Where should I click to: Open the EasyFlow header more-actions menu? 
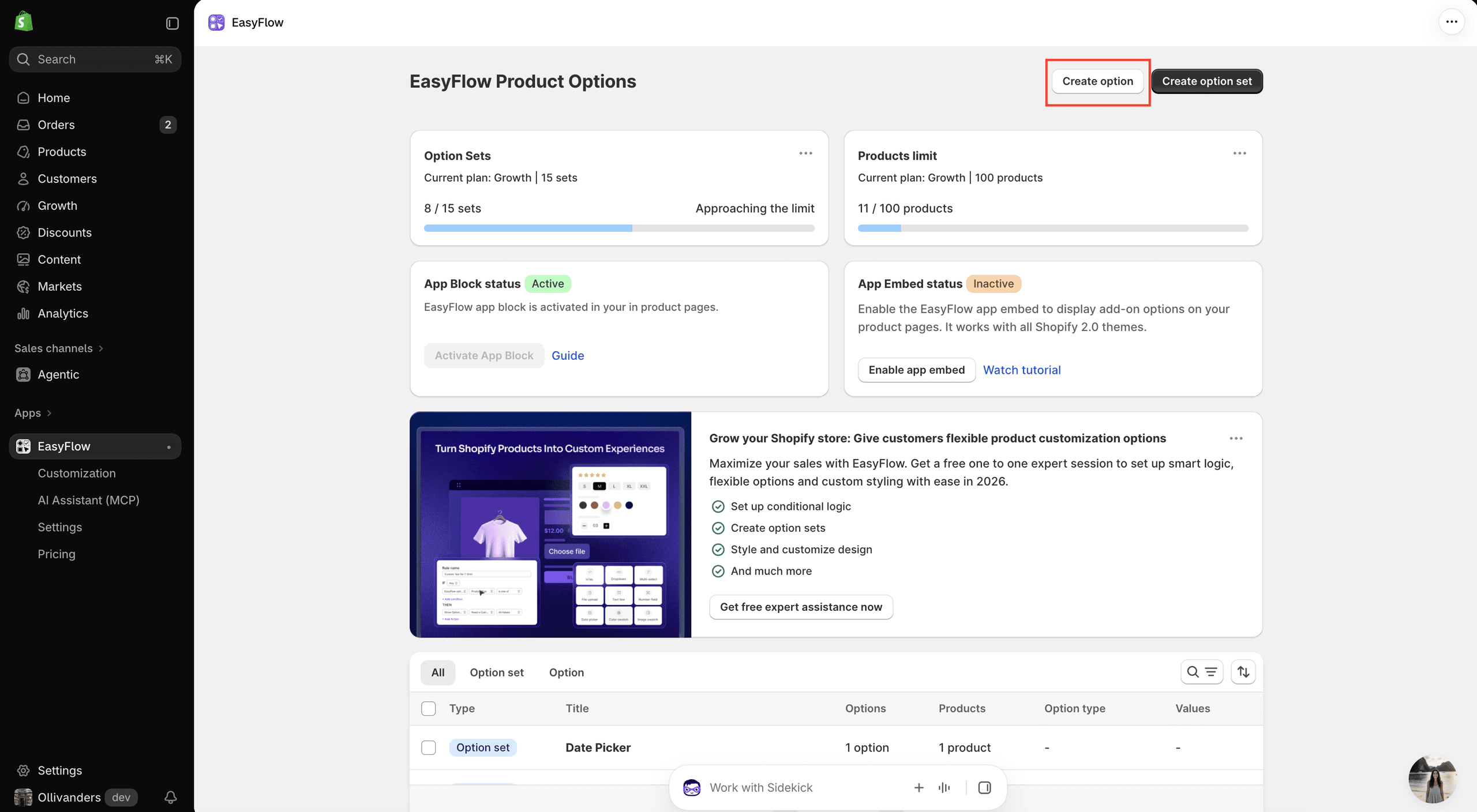tap(1452, 22)
